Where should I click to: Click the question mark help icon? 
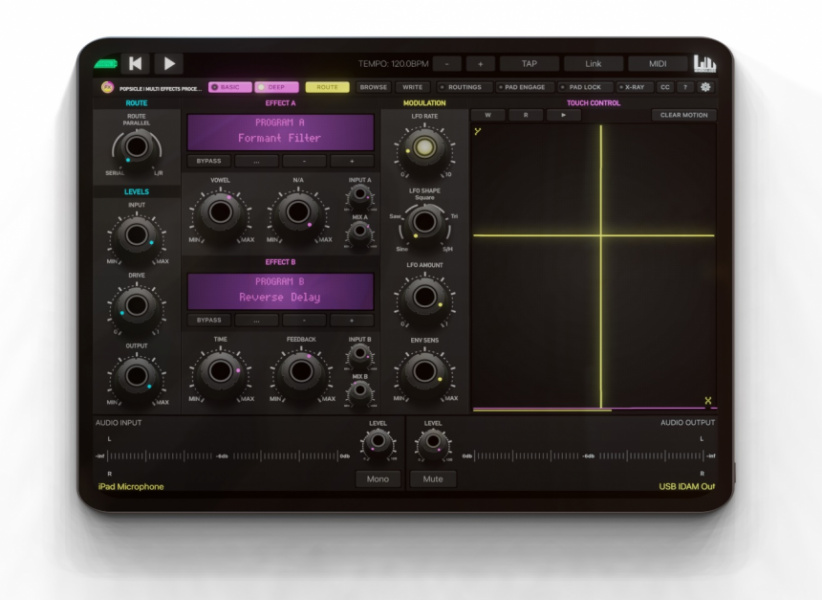point(685,87)
